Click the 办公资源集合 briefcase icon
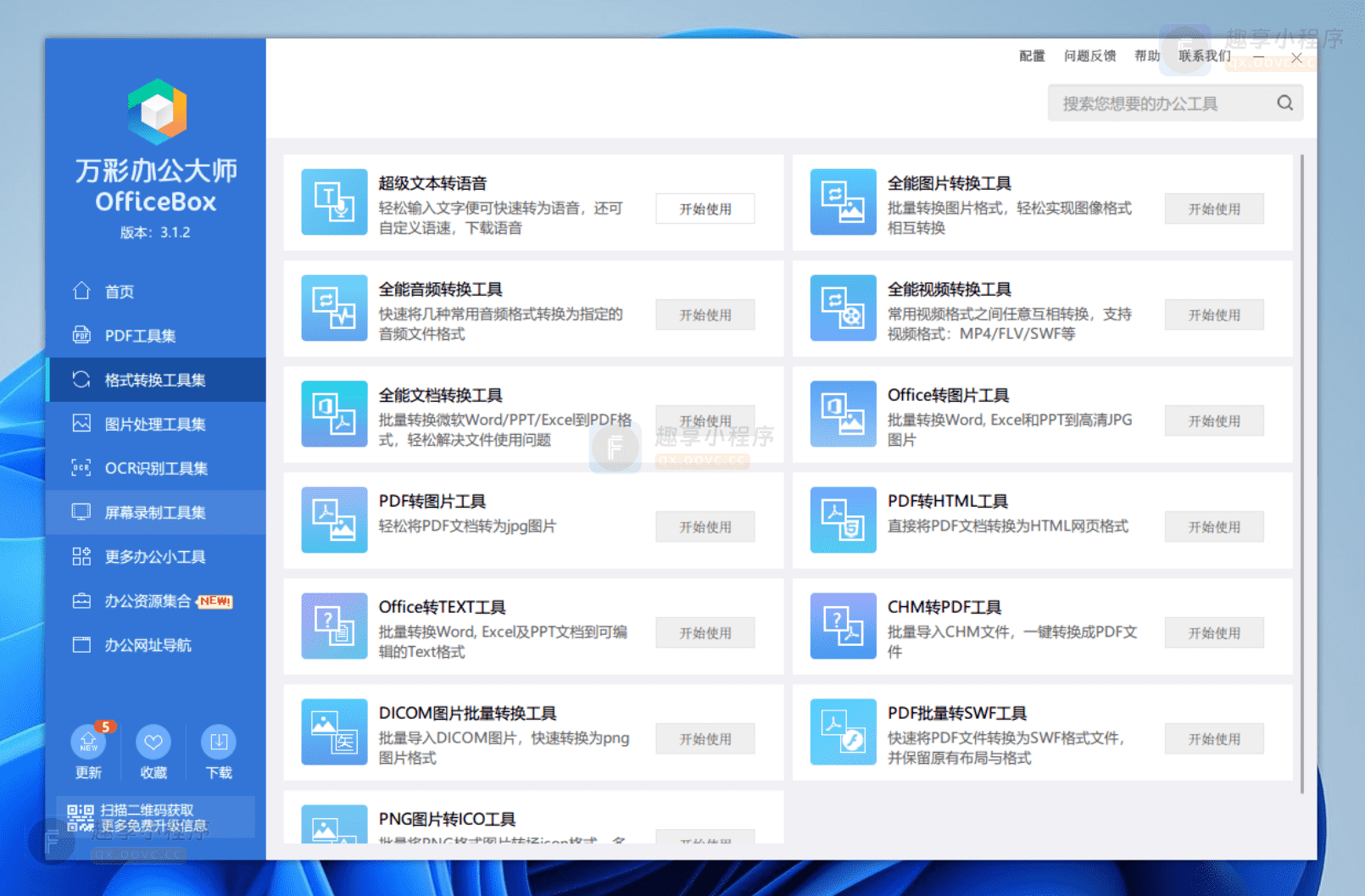The image size is (1365, 896). click(x=81, y=600)
